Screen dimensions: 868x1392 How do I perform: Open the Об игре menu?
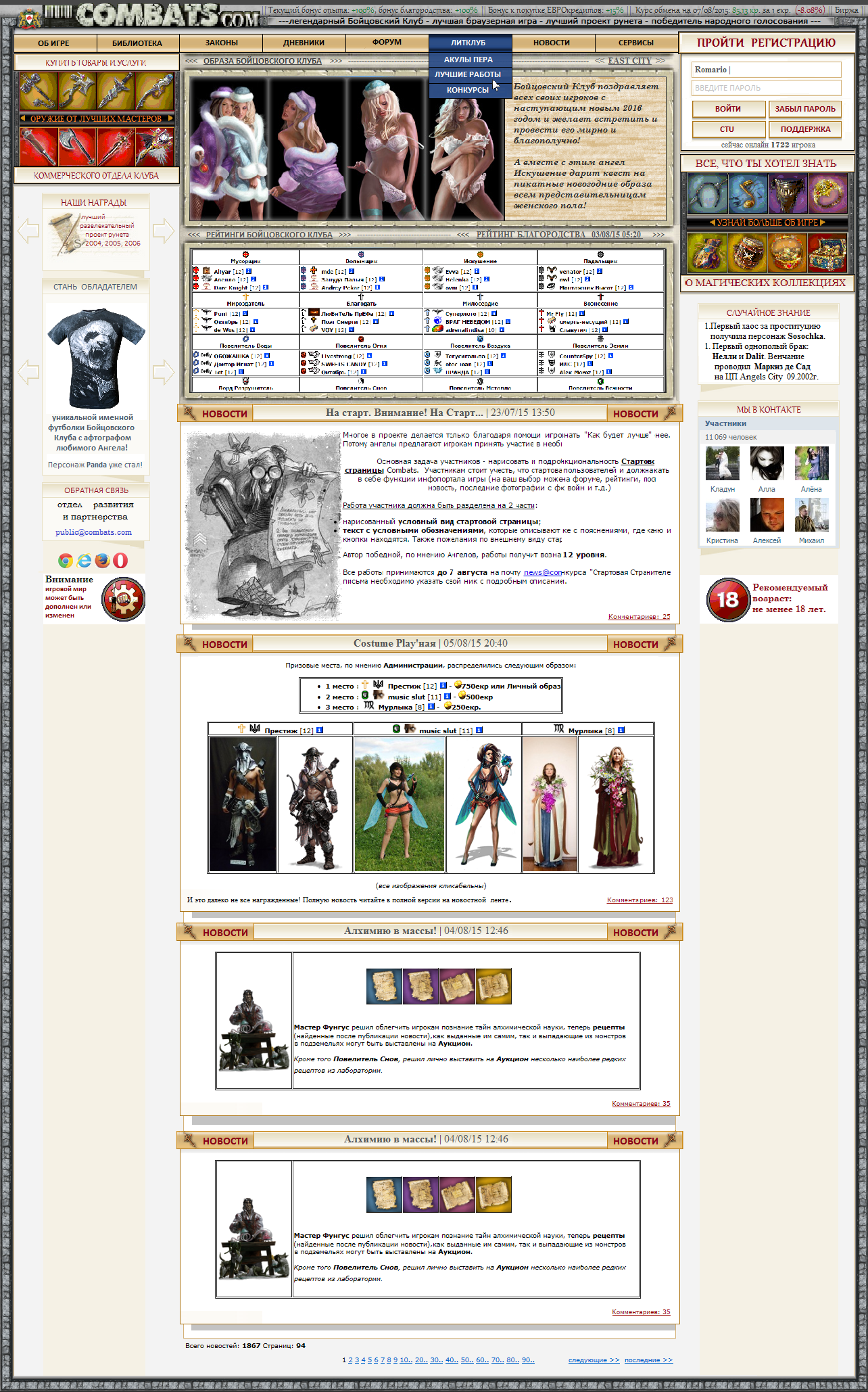click(x=54, y=43)
